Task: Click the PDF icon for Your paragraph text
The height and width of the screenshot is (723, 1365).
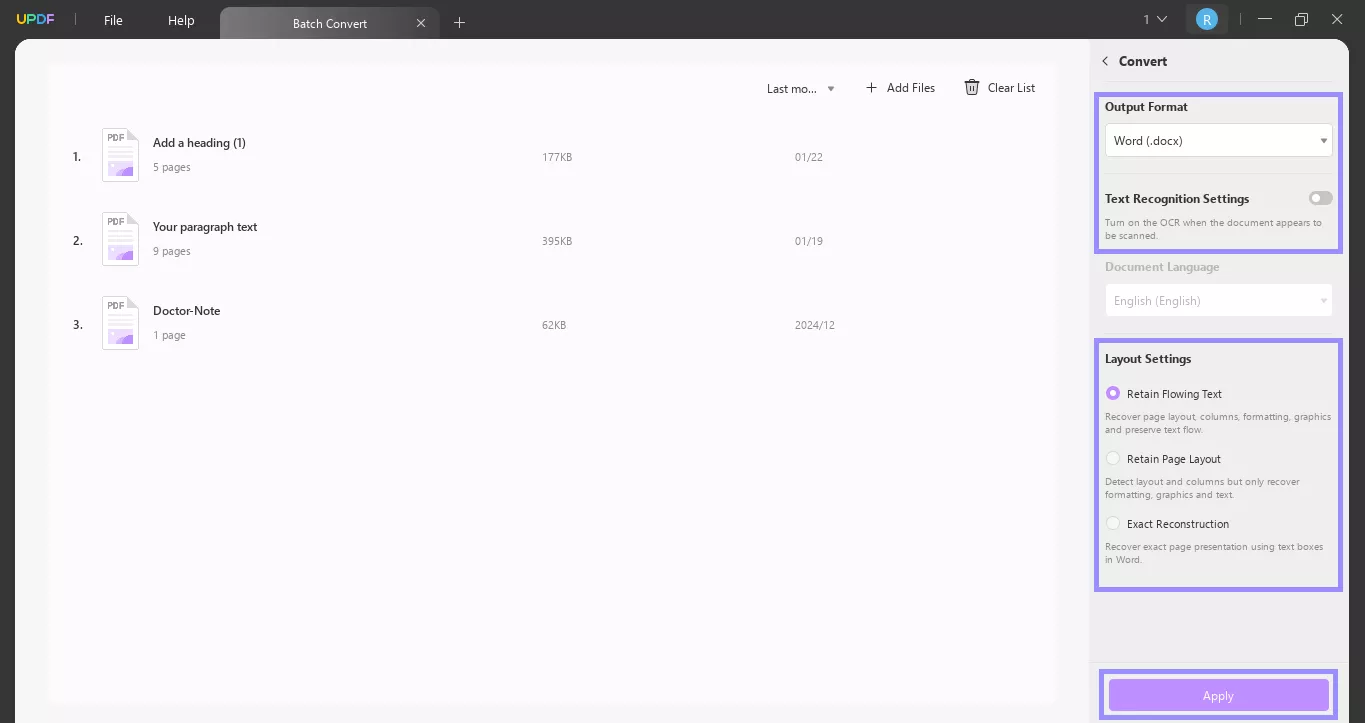Action: 119,238
